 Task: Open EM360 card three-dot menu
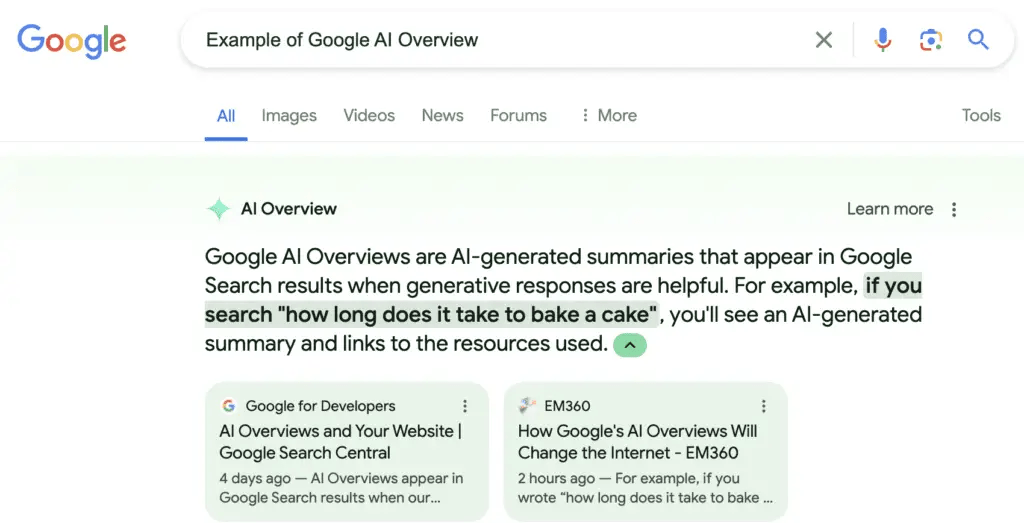coord(764,406)
